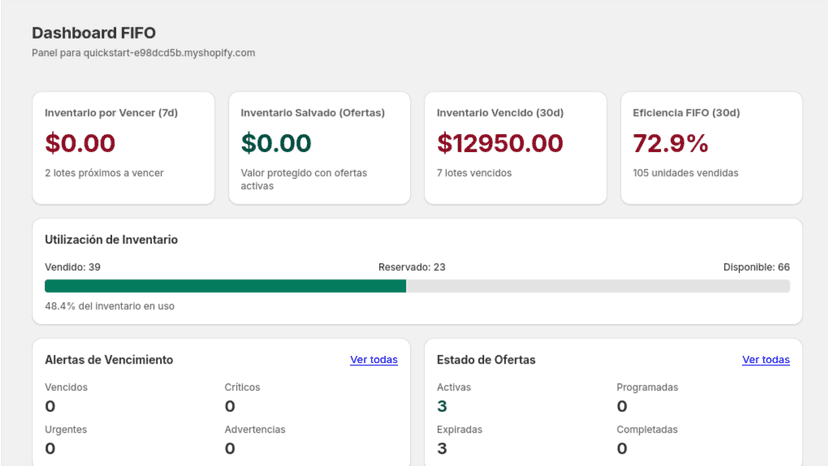Open Ver todas link in Alertas de Vencimiento
The height and width of the screenshot is (466, 828).
(x=373, y=359)
